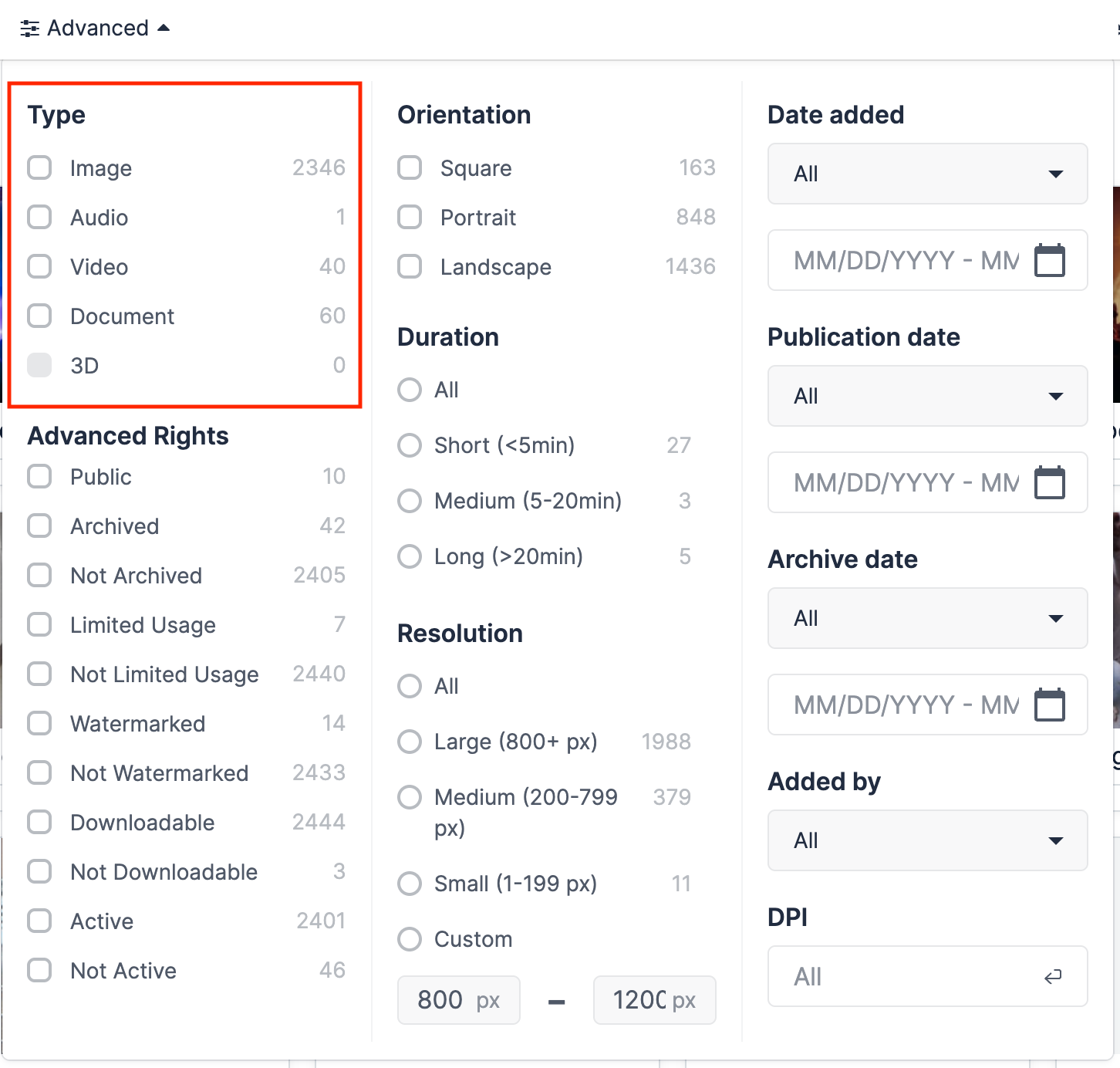Check the Image type checkbox
Viewport: 1120px width, 1068px height.
[x=39, y=167]
